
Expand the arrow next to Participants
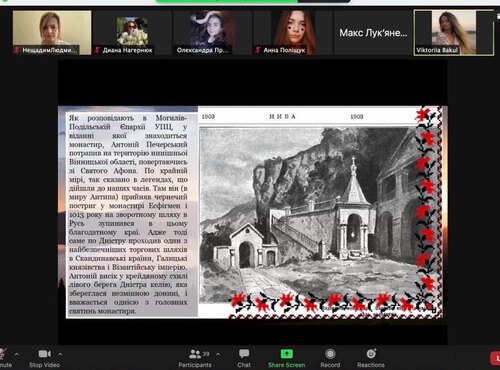click(x=218, y=354)
